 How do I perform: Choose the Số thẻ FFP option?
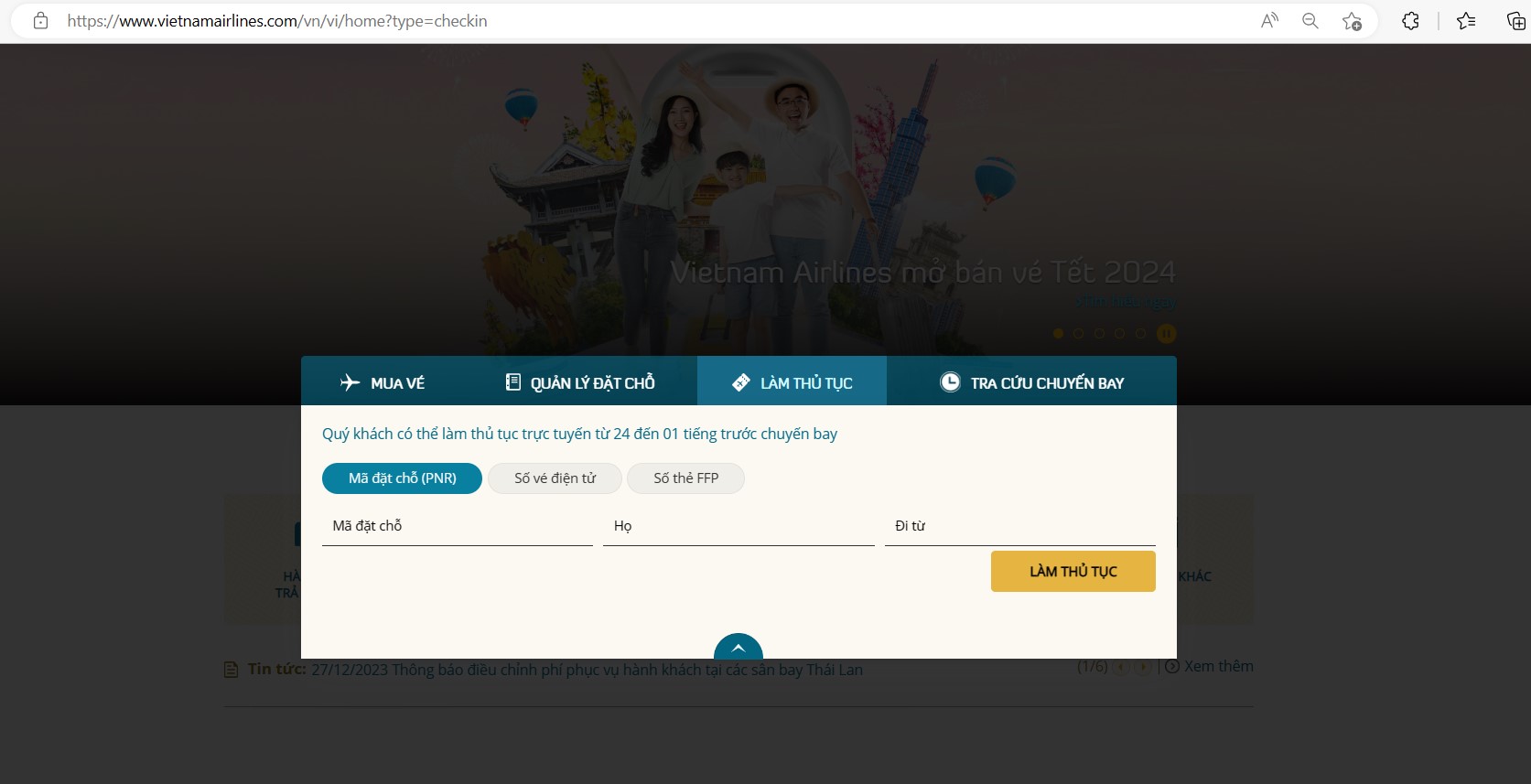point(685,478)
